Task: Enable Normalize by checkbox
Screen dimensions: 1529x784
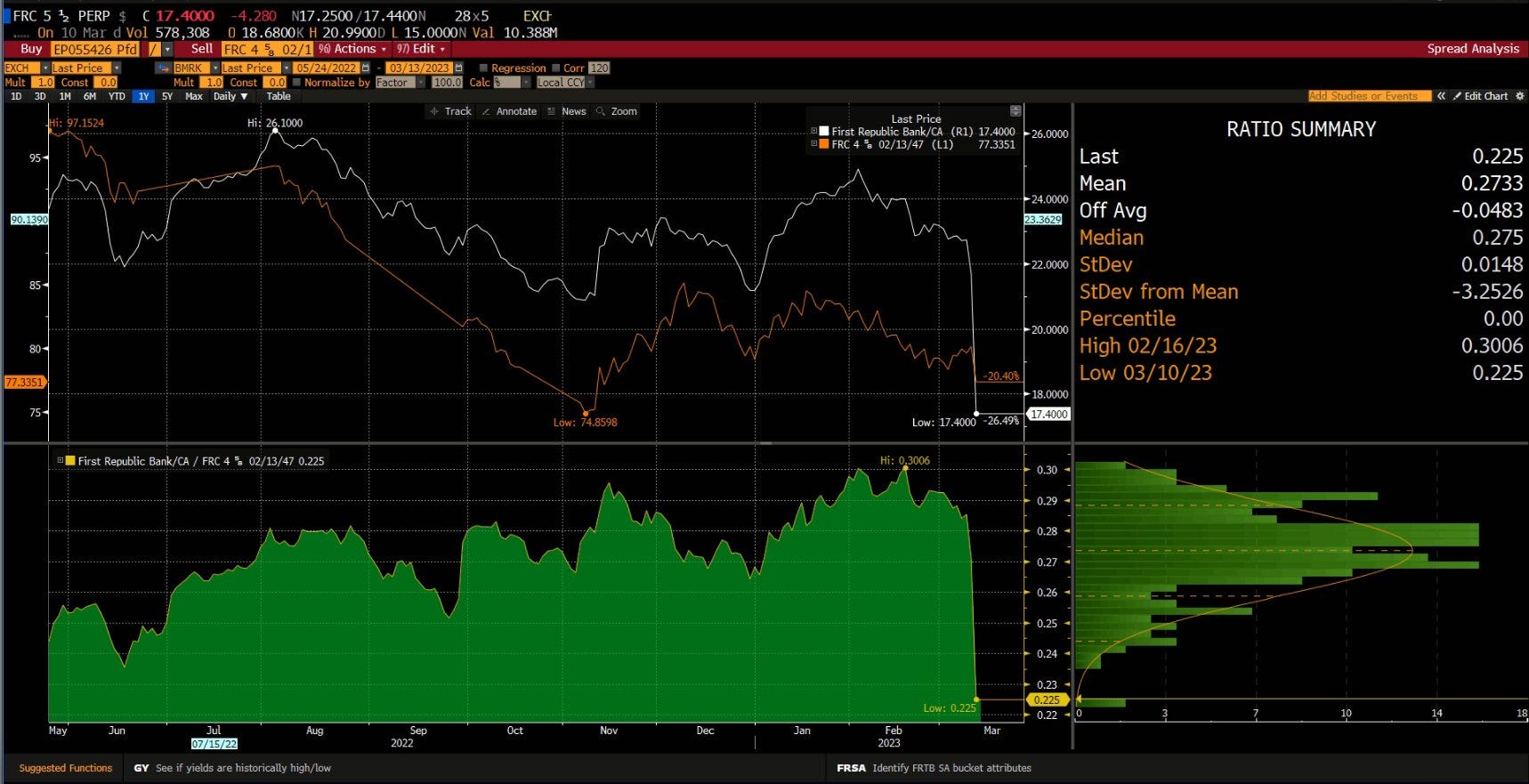Action: [297, 82]
